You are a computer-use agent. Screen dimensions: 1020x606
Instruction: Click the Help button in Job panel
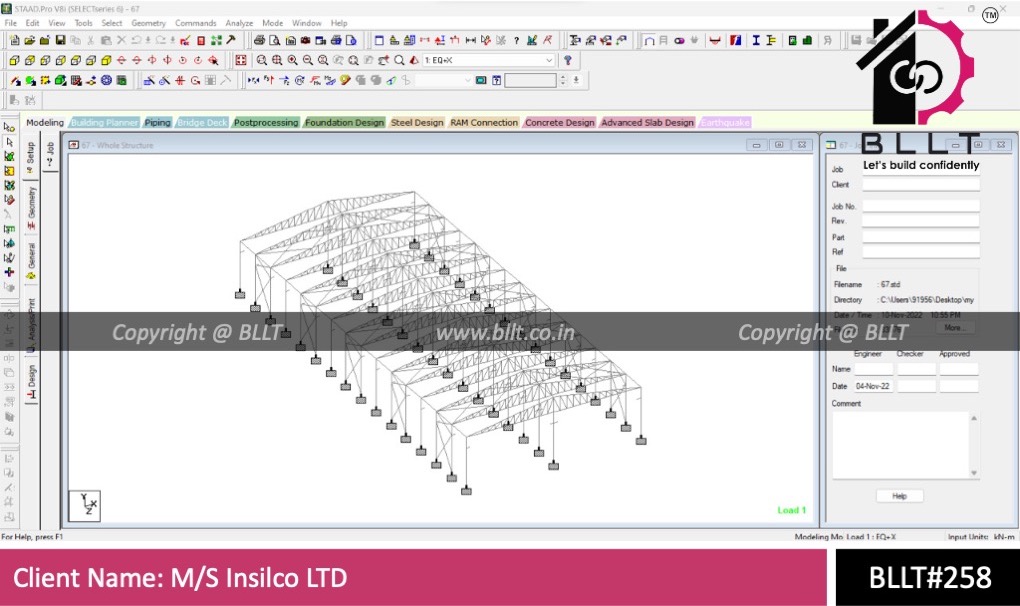click(x=899, y=496)
